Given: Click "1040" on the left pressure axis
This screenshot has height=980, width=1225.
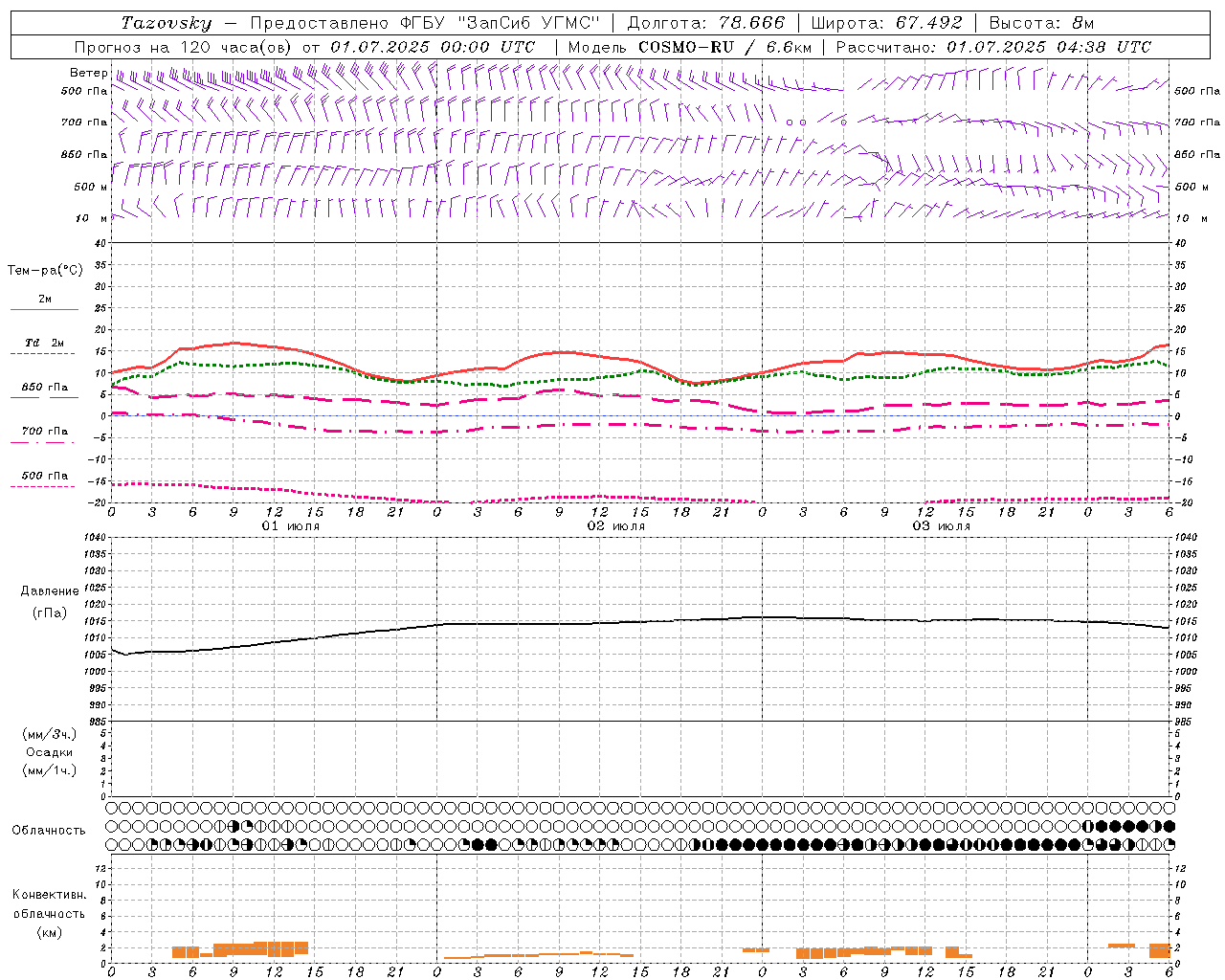Looking at the screenshot, I should point(95,538).
